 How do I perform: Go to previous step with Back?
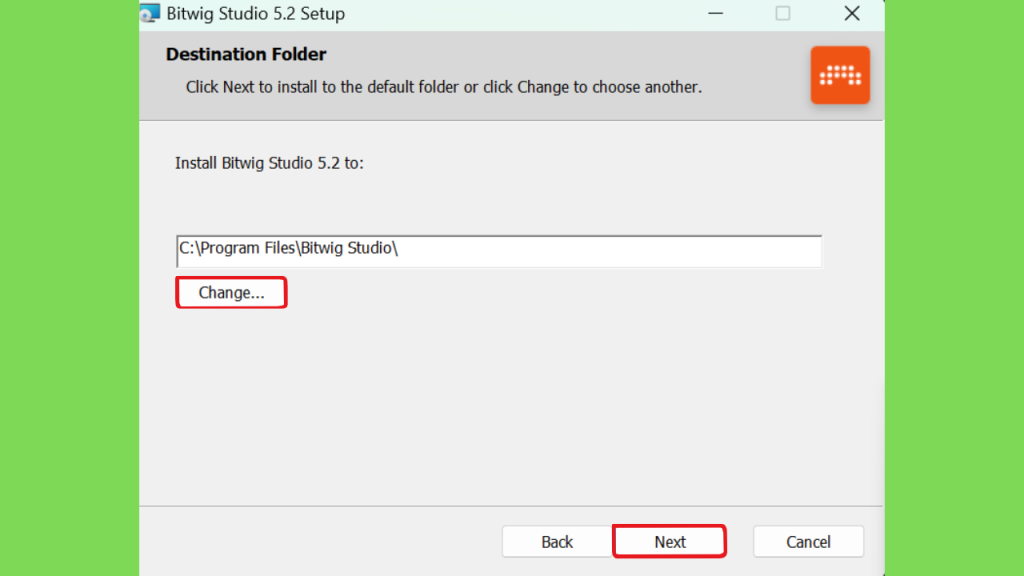pos(557,541)
